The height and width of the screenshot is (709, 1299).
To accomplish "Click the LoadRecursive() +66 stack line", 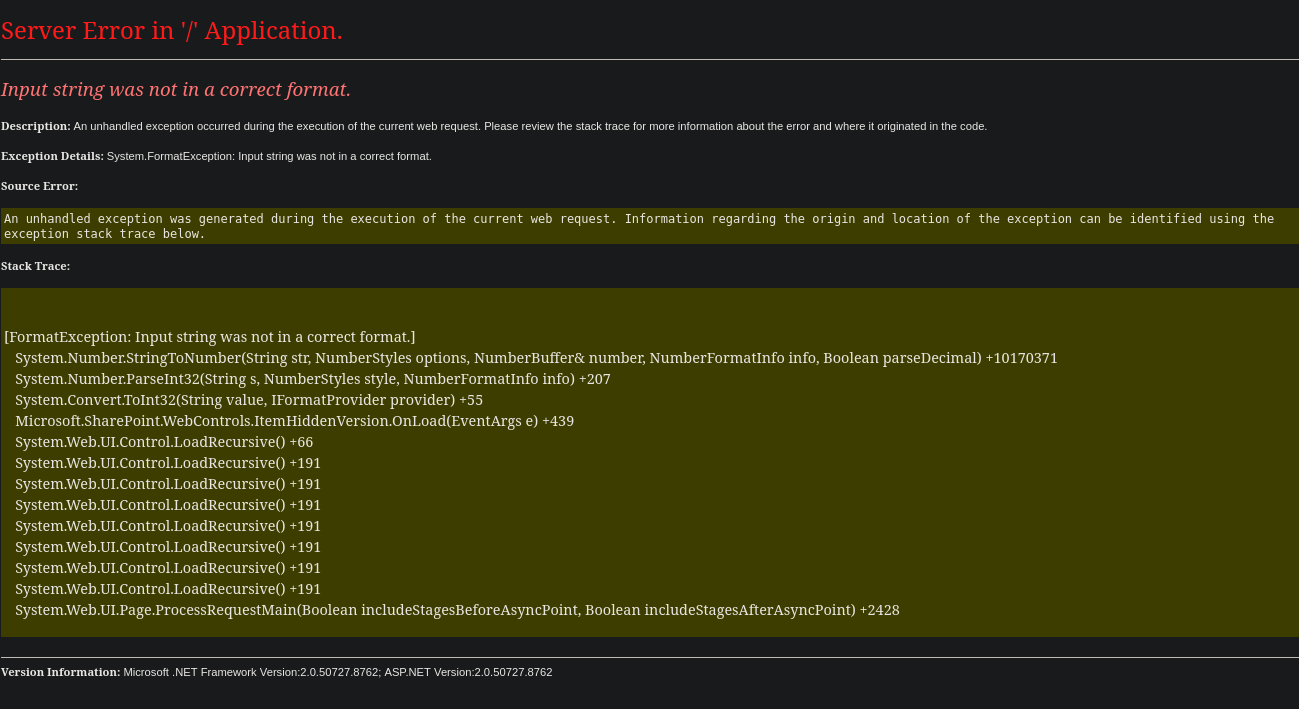I will [164, 442].
